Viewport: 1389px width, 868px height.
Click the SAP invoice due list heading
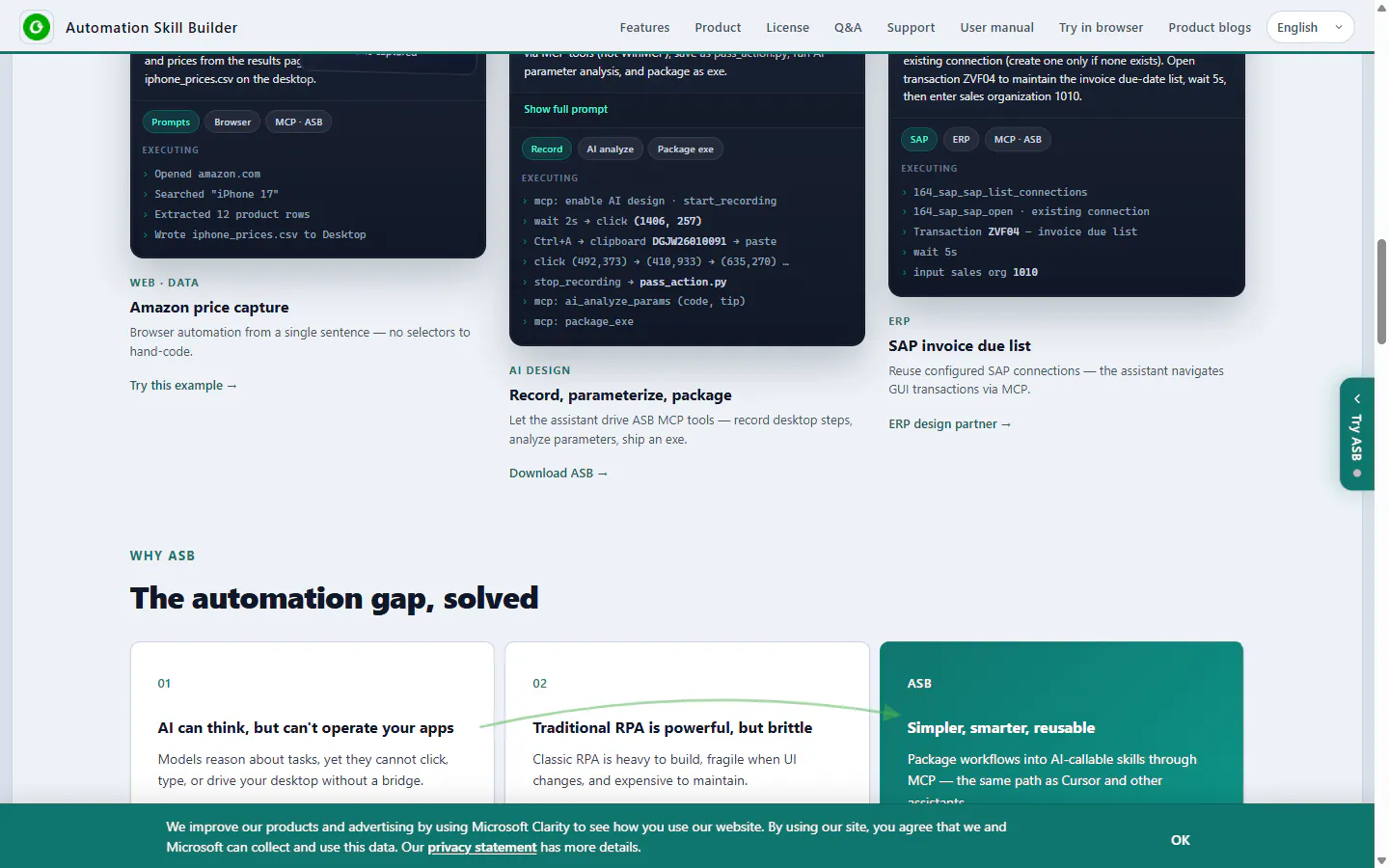click(960, 345)
